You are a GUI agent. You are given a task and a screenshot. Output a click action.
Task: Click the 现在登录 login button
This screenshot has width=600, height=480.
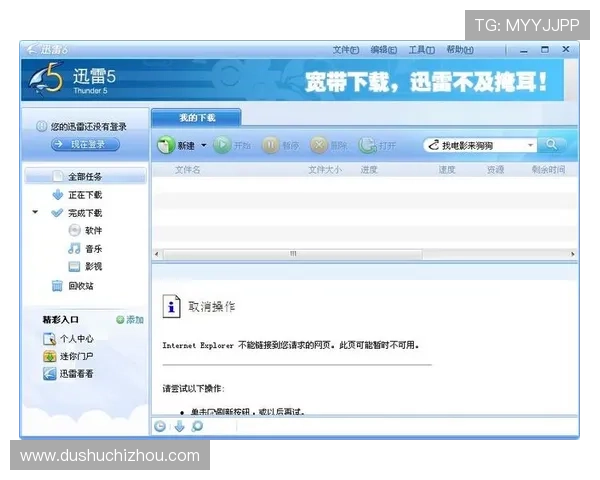85,144
